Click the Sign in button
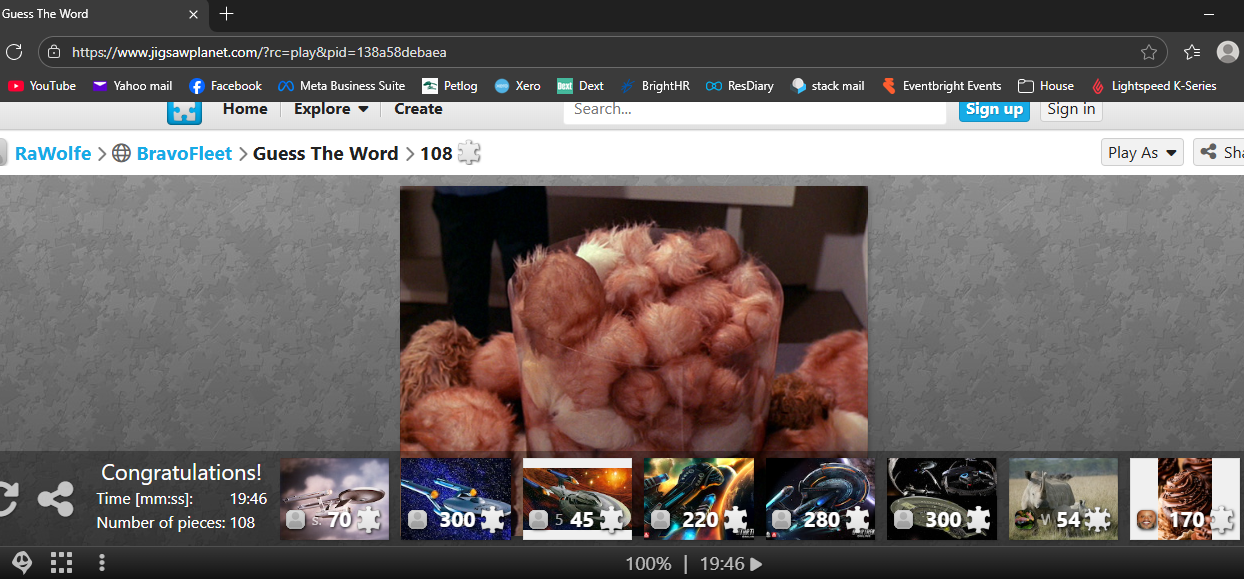1244x581 pixels. (1071, 109)
